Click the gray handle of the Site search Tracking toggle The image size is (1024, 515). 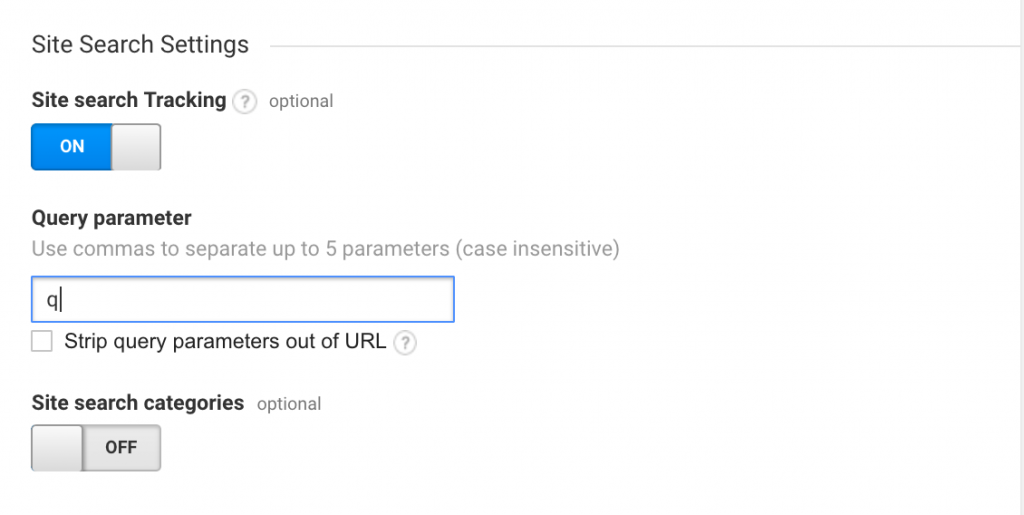tap(135, 146)
